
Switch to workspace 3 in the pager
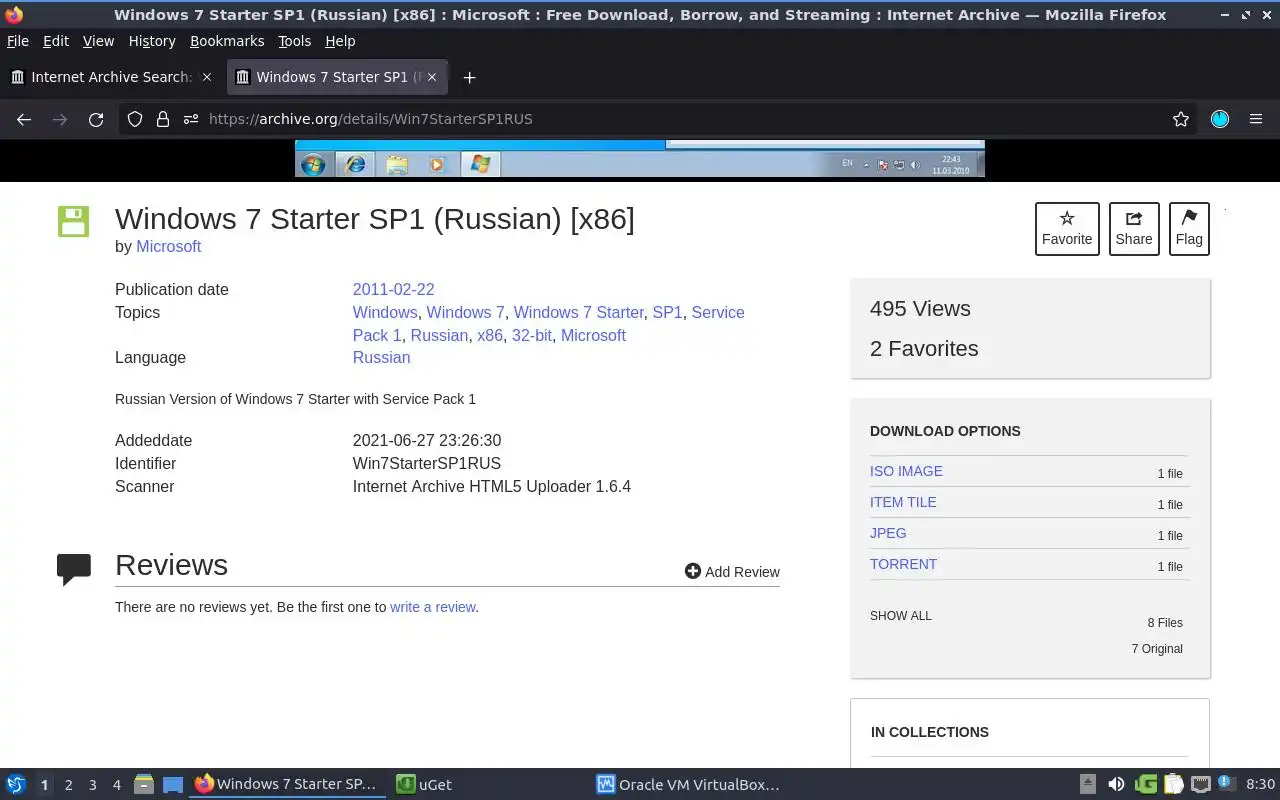93,785
